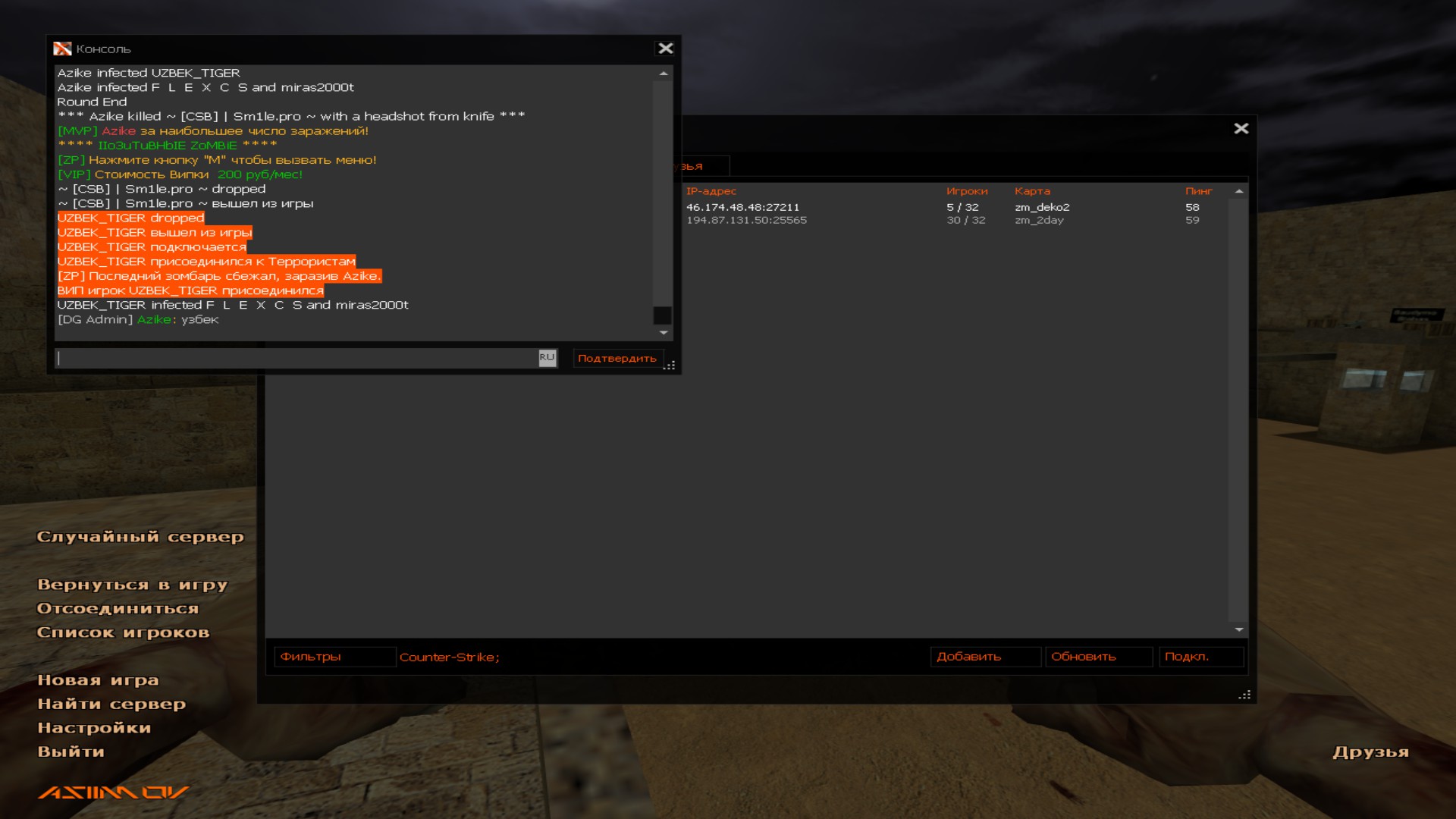Select server 46.174.48.48:27211
This screenshot has width=1456, height=819.
coord(743,207)
